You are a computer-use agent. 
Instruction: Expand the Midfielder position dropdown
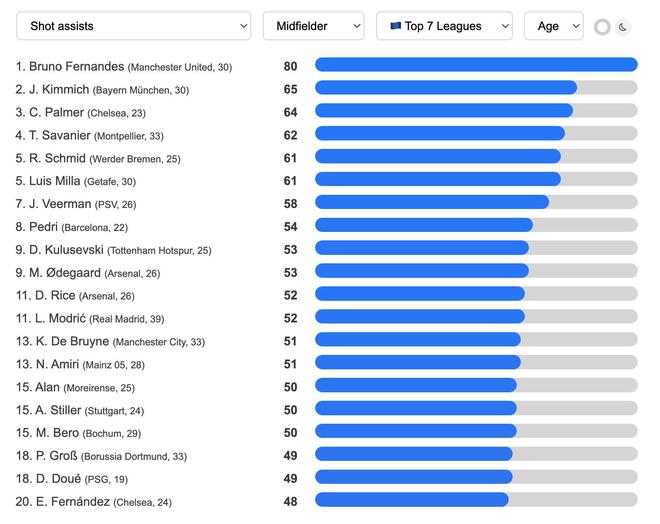tap(313, 26)
